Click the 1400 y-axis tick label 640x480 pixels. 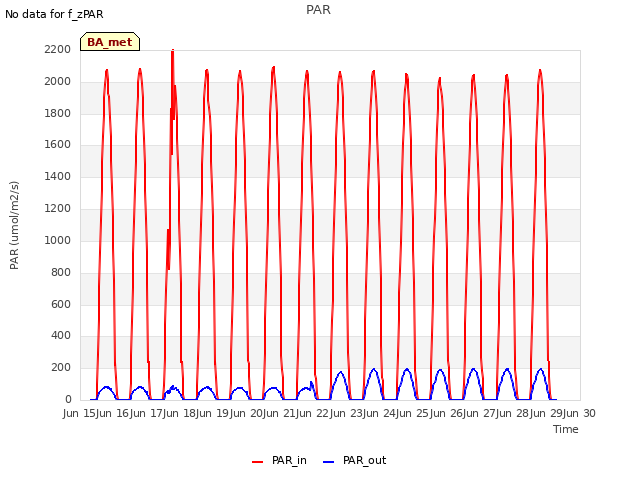(58, 176)
